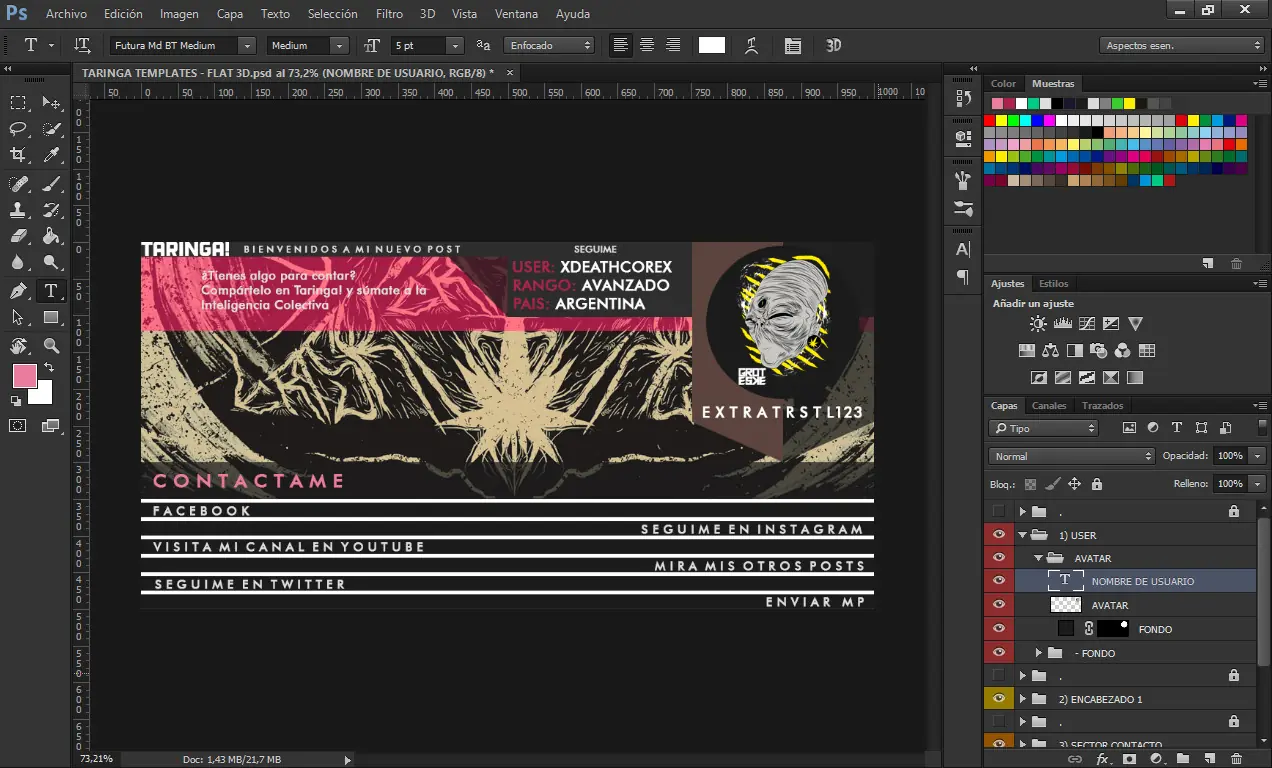Select the Horizontal Type tool in toolbox
1272x768 pixels.
pos(51,291)
